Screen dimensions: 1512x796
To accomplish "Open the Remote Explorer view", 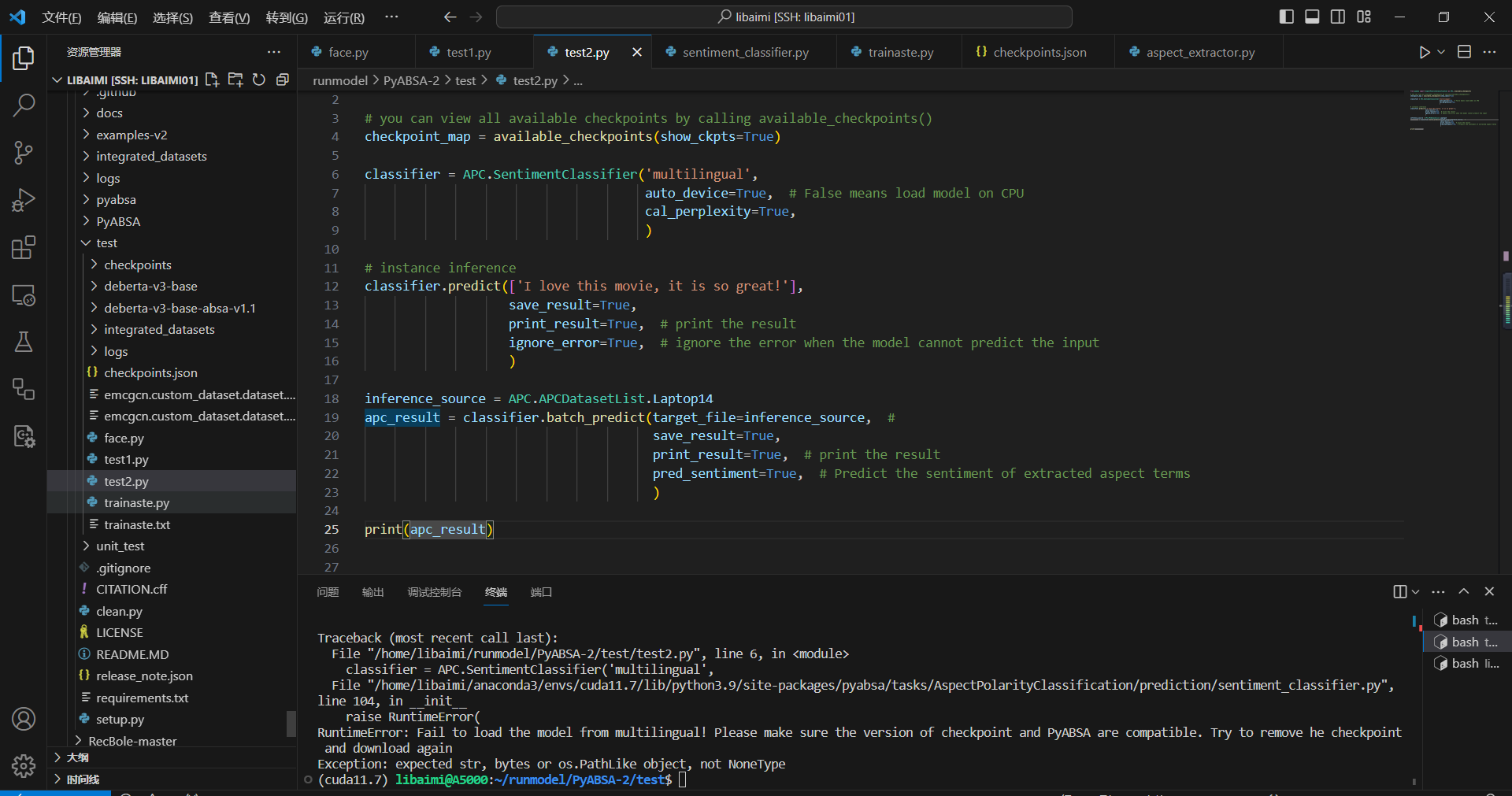I will coord(24,295).
